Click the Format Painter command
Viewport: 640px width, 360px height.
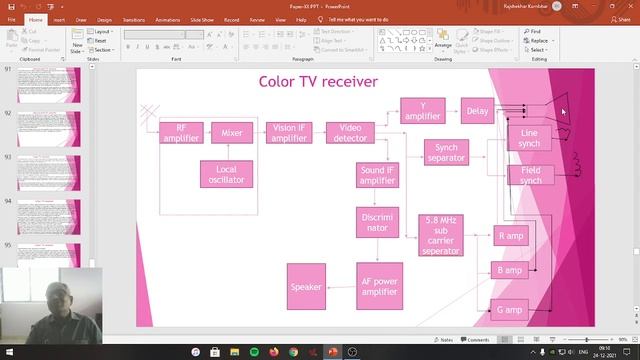(x=41, y=50)
